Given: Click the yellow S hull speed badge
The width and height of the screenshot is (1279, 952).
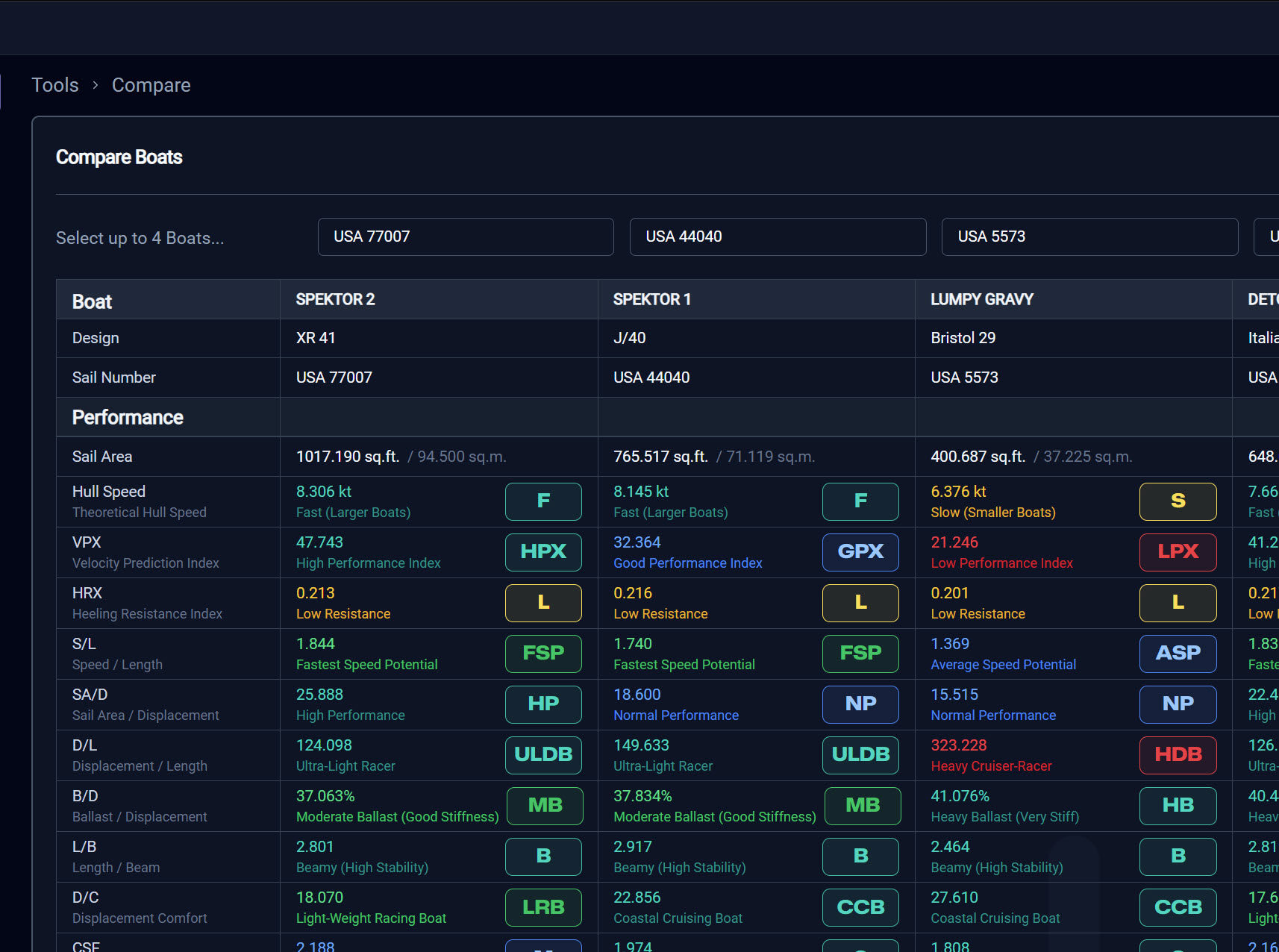Looking at the screenshot, I should 1178,501.
